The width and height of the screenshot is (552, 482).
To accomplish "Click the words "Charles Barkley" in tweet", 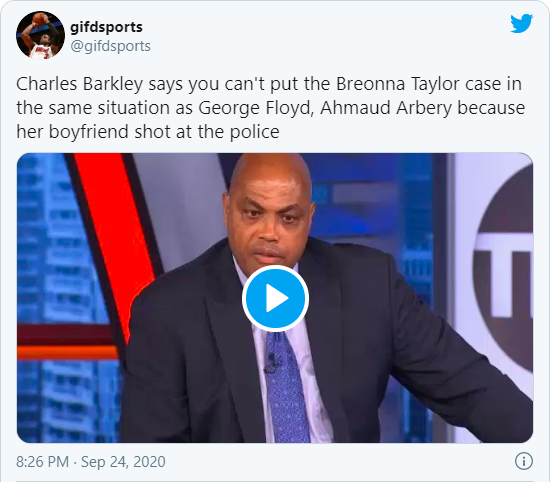I will (x=80, y=84).
